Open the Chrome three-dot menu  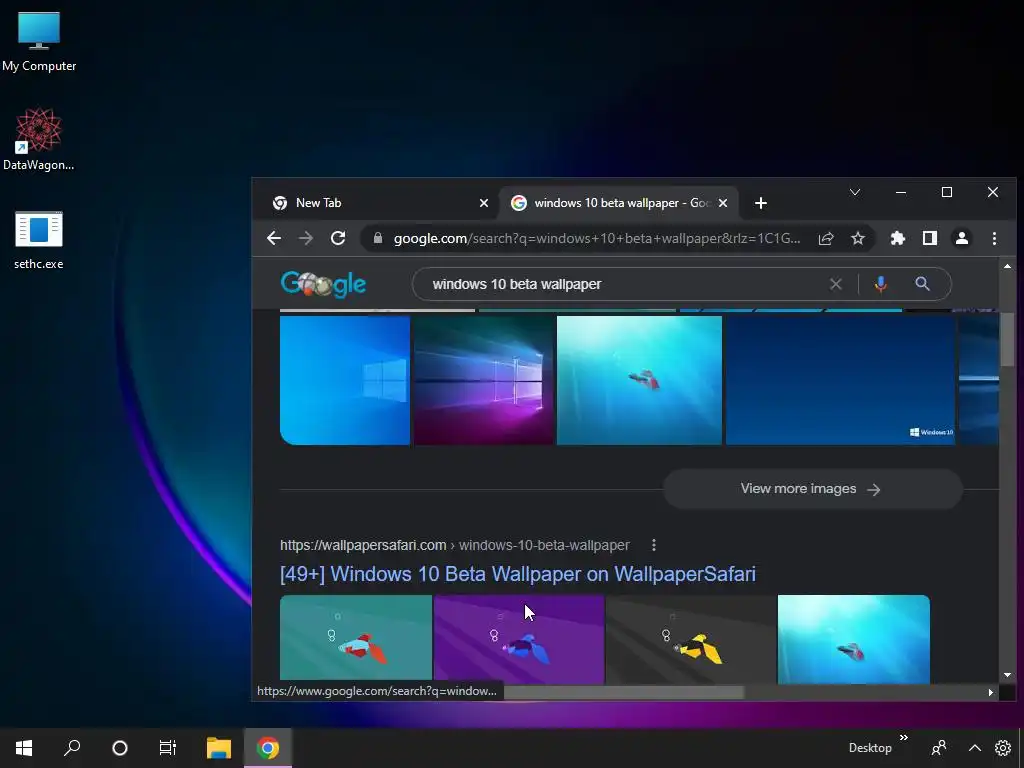pyautogui.click(x=994, y=238)
